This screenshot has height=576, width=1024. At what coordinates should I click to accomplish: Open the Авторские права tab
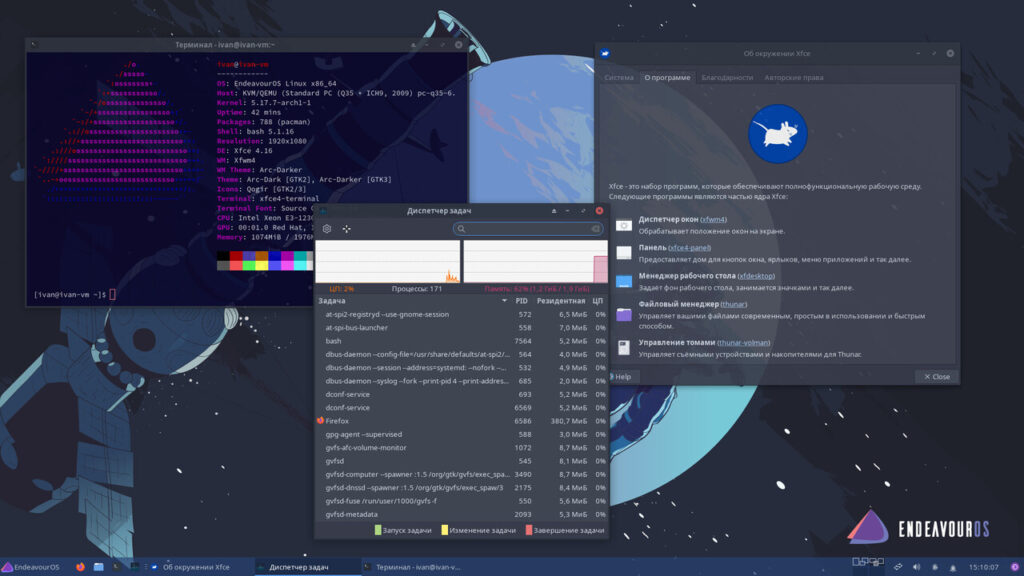(x=794, y=77)
